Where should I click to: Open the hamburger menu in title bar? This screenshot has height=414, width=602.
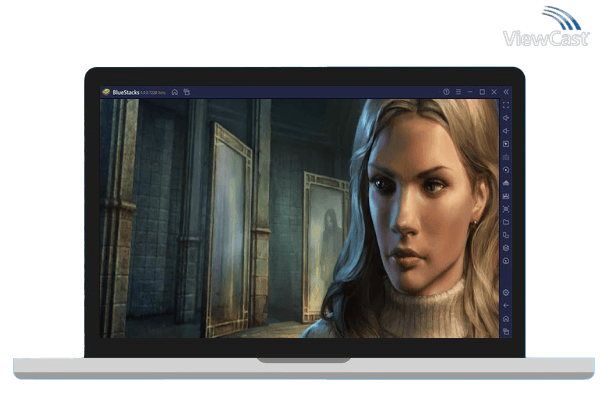pos(458,92)
